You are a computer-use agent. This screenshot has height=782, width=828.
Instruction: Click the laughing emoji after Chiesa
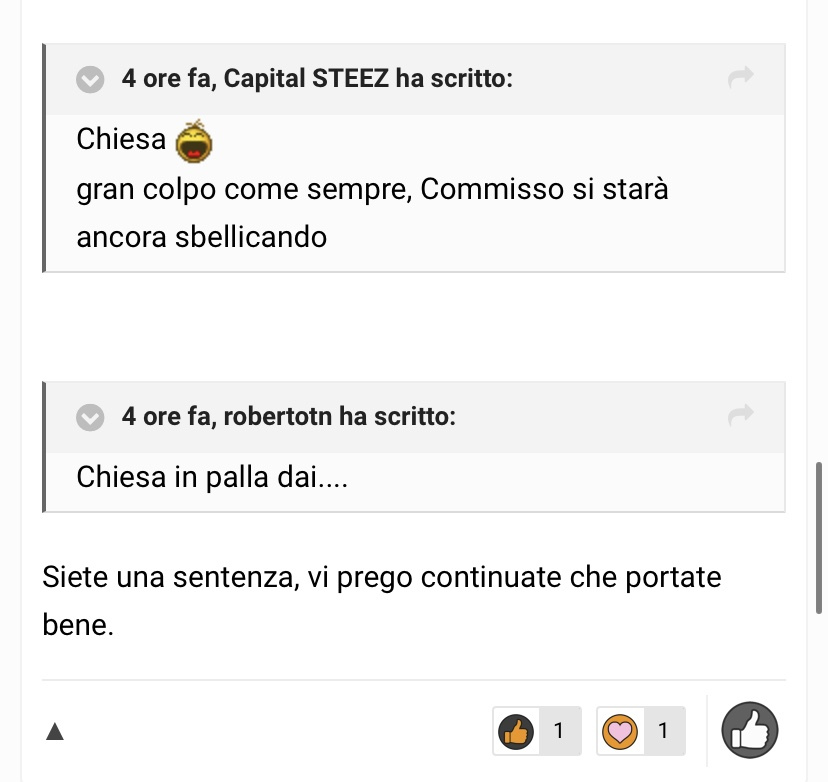(x=194, y=141)
